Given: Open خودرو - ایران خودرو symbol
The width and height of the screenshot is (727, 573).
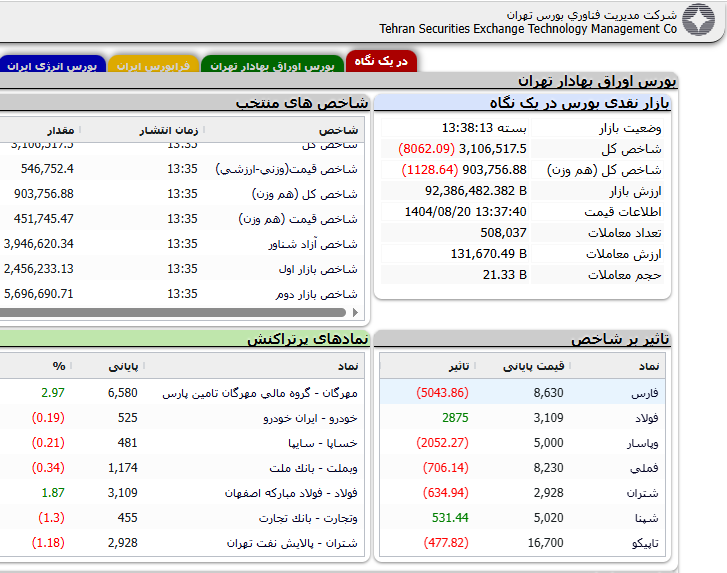Looking at the screenshot, I should pos(311,418).
